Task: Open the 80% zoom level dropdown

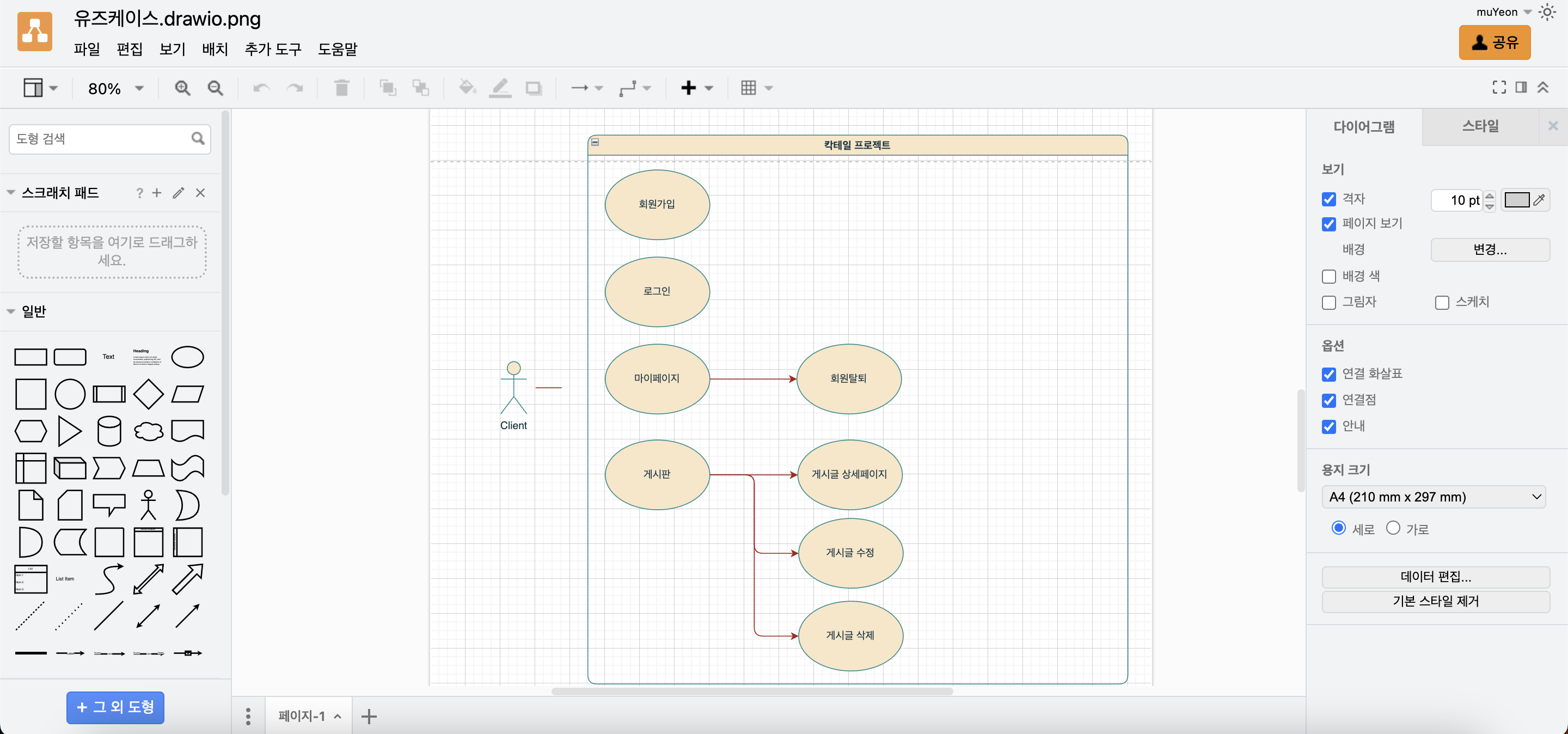Action: [117, 89]
